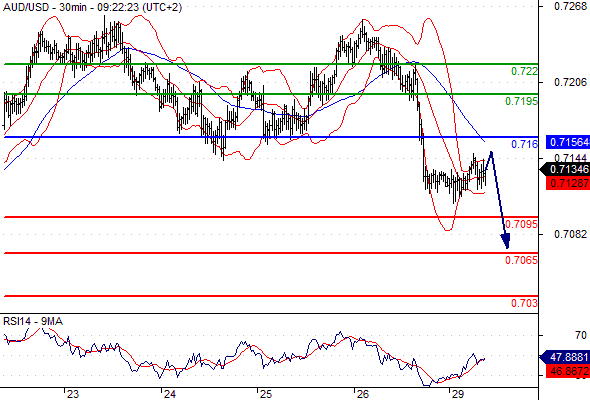Click the 0.7095 support level label
The height and width of the screenshot is (400, 590).
coord(521,224)
